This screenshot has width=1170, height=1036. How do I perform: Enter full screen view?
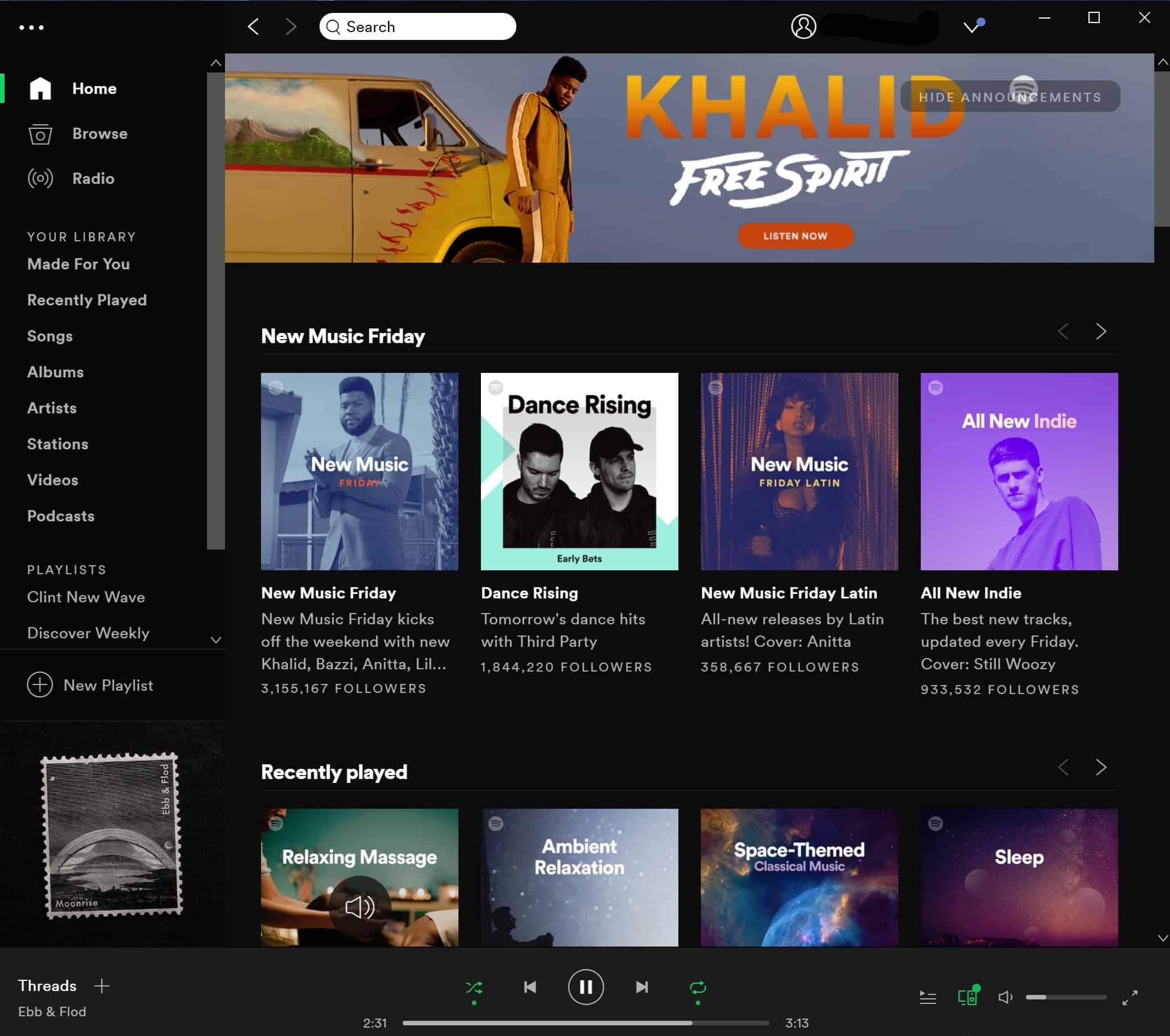1129,998
